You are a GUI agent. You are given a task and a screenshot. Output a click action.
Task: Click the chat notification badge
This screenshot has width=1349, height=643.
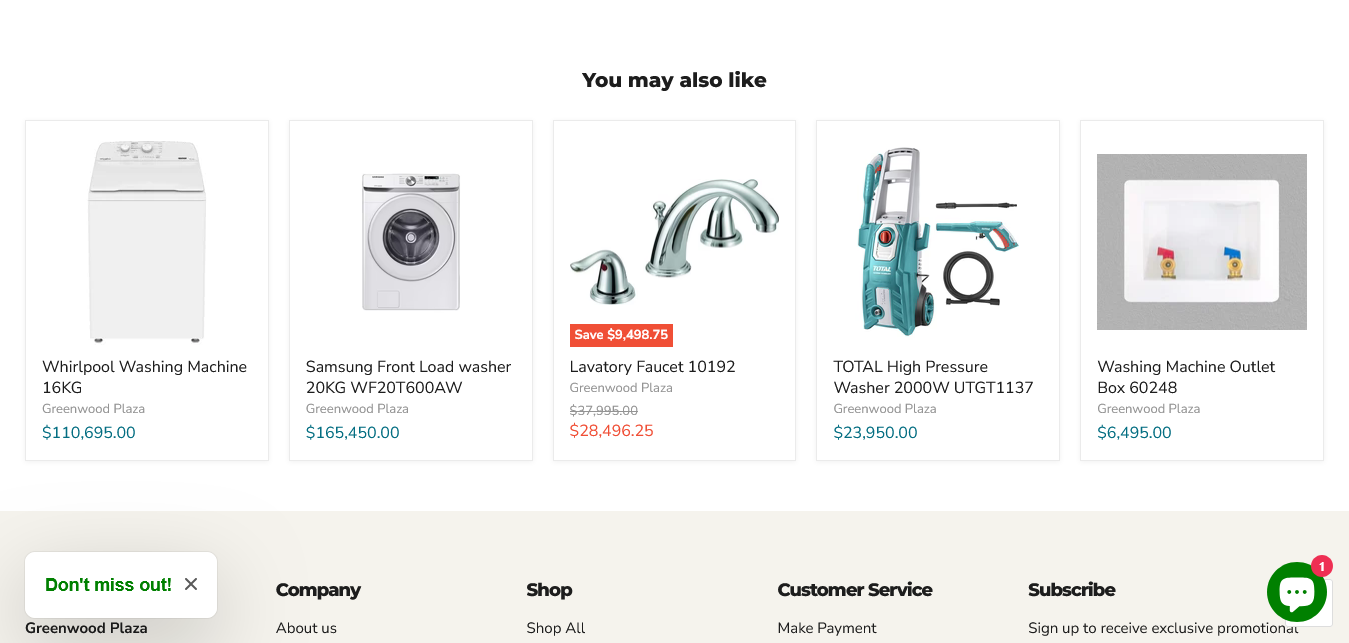[1321, 566]
